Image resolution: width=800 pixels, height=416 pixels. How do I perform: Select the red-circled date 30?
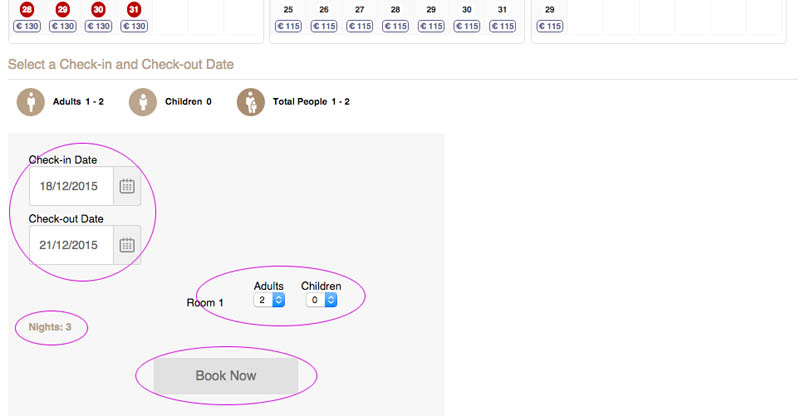[x=98, y=9]
